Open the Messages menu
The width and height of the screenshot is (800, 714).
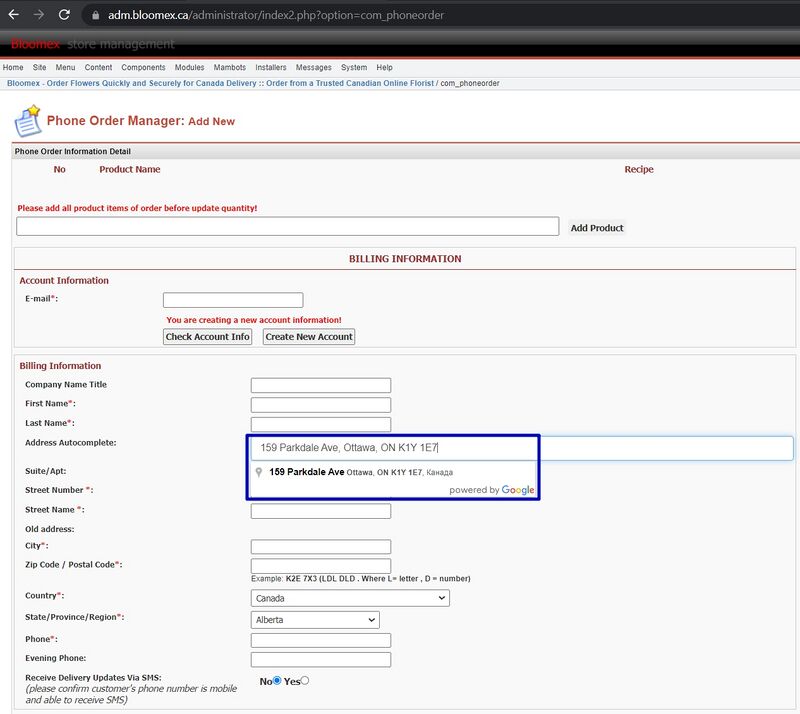click(x=314, y=67)
